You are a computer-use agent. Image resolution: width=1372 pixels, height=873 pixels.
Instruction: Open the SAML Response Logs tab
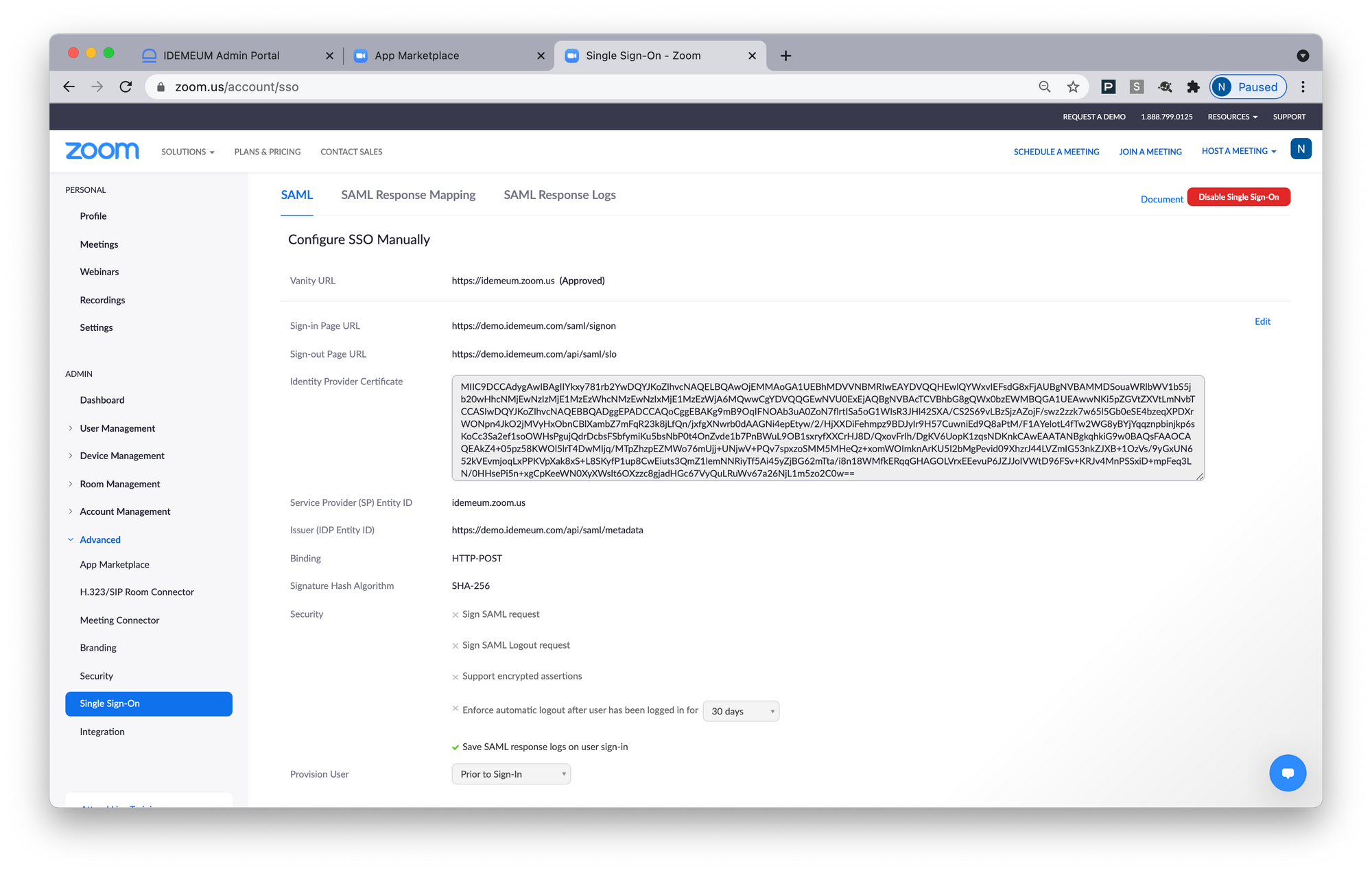(560, 195)
